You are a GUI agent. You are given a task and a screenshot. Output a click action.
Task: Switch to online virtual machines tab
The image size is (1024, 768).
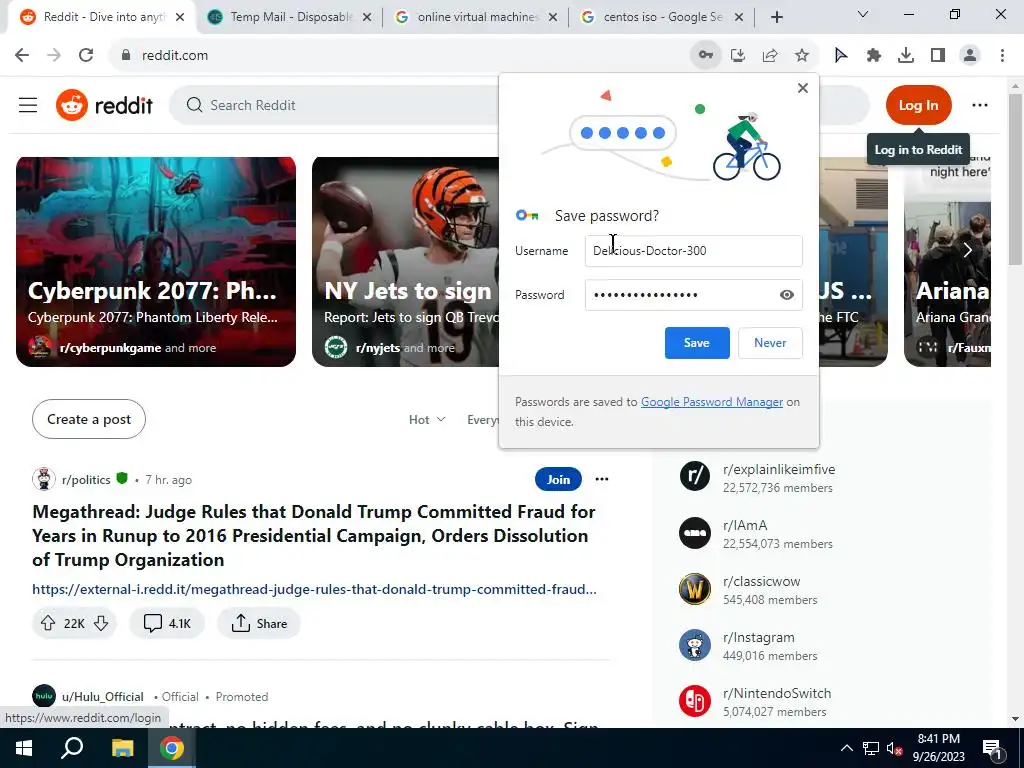tap(477, 17)
